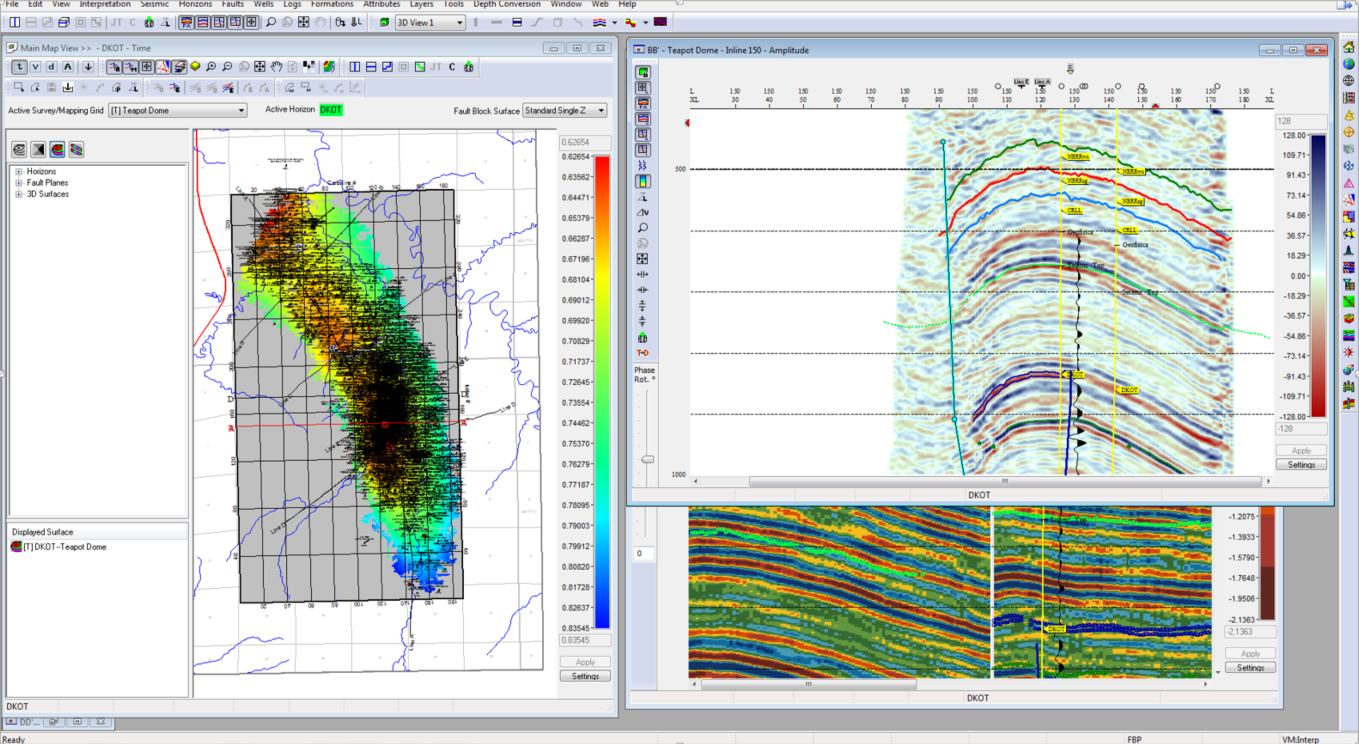Click the Phase Rotation slider handle
Image resolution: width=1359 pixels, height=744 pixels.
pos(647,459)
